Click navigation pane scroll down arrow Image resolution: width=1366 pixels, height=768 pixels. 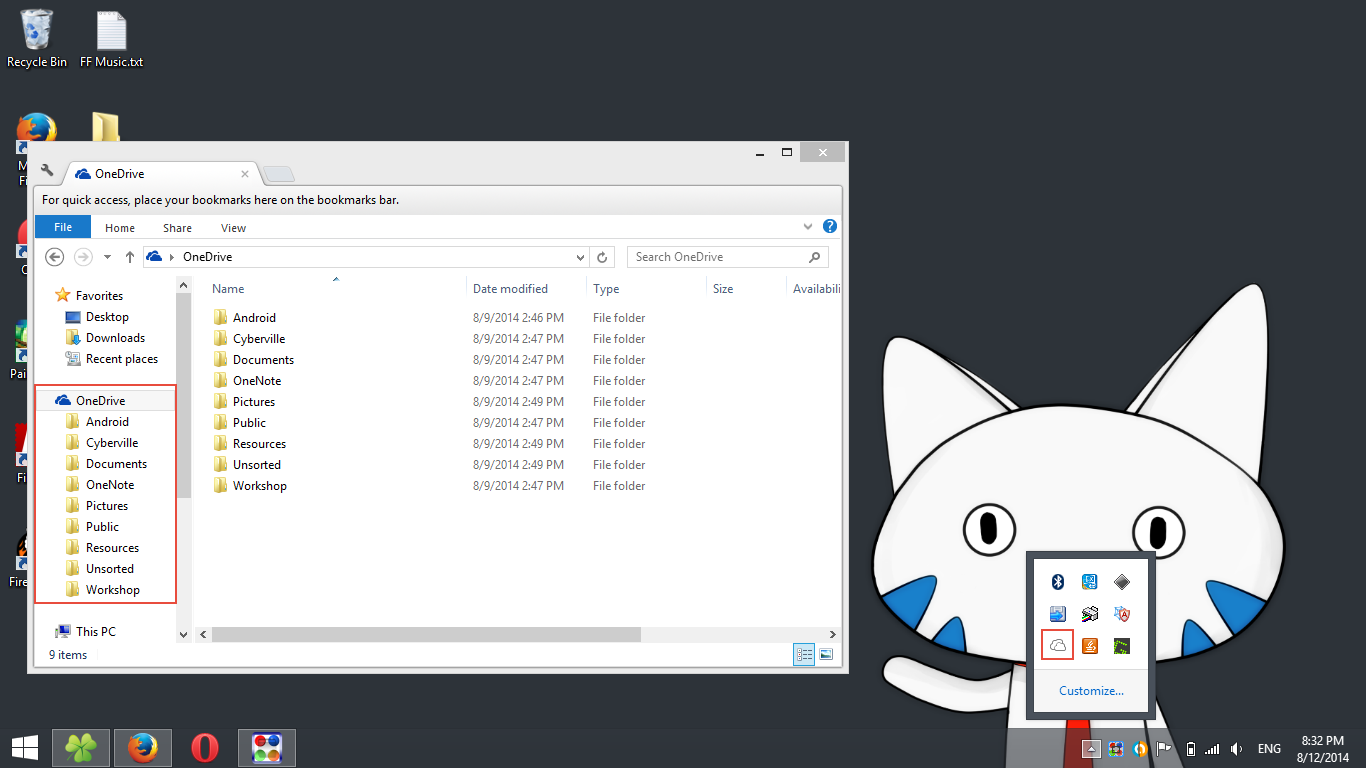point(183,634)
